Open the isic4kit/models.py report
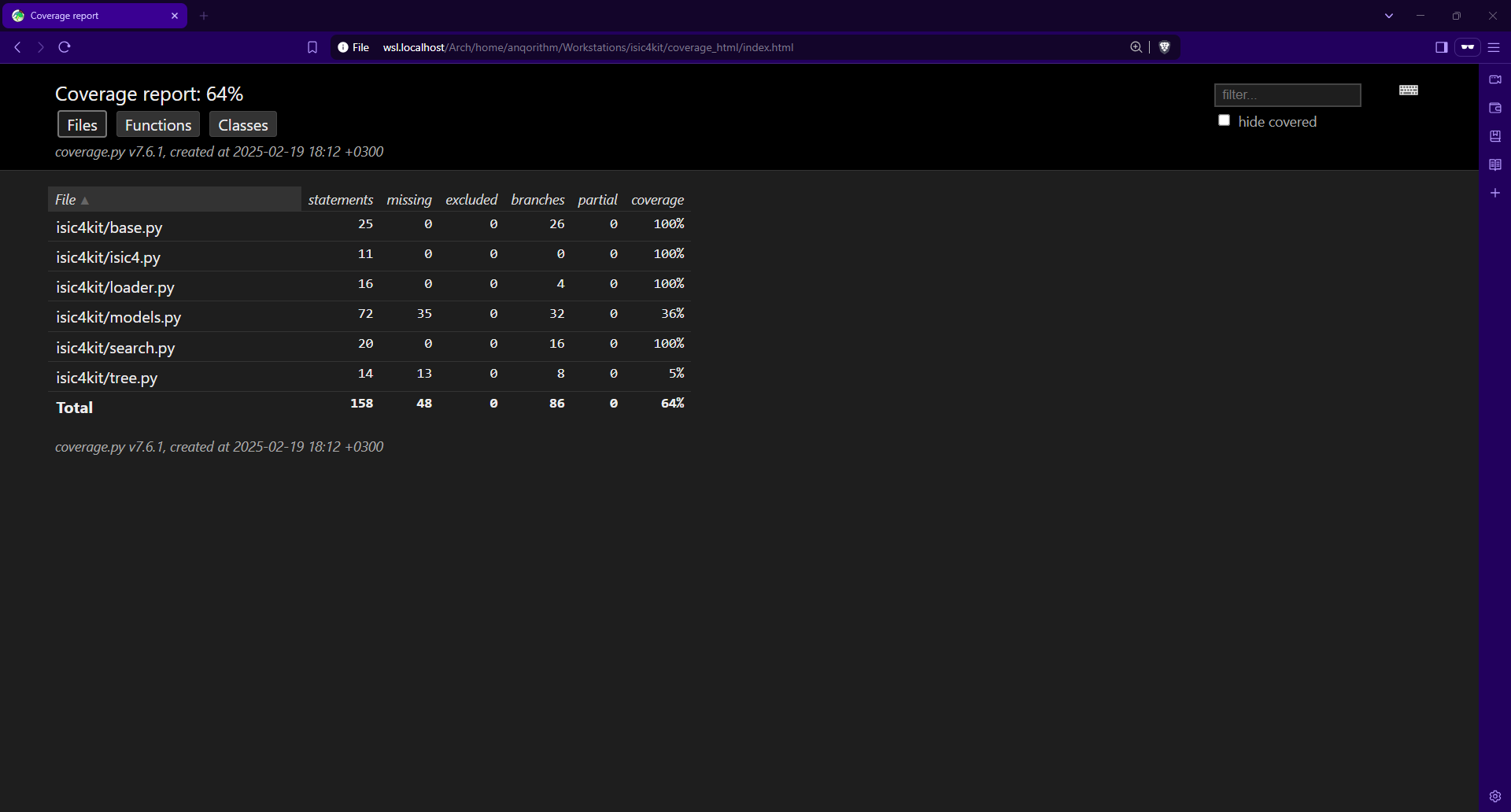This screenshot has width=1511, height=812. point(119,317)
